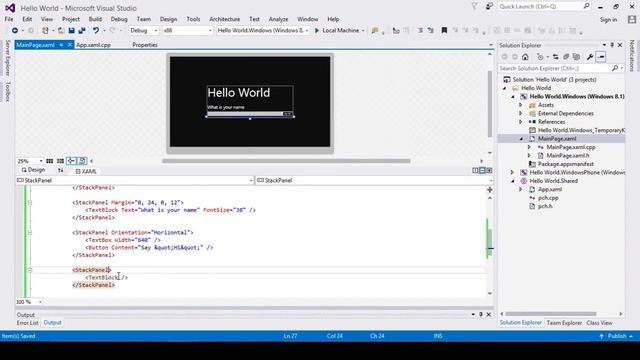The height and width of the screenshot is (360, 640).
Task: Toggle snap to snaplines icon in designer
Action: pos(71,161)
